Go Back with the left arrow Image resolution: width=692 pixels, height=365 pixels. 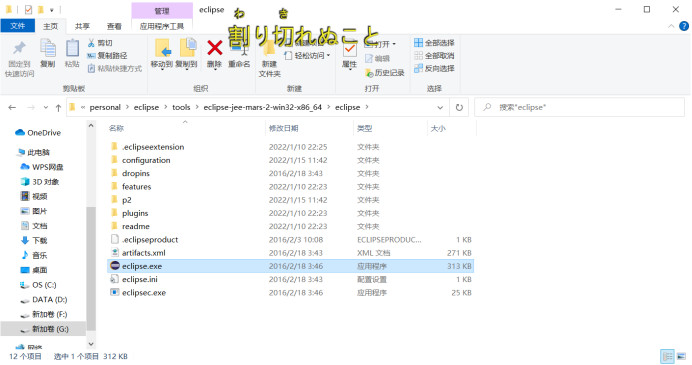click(12, 107)
